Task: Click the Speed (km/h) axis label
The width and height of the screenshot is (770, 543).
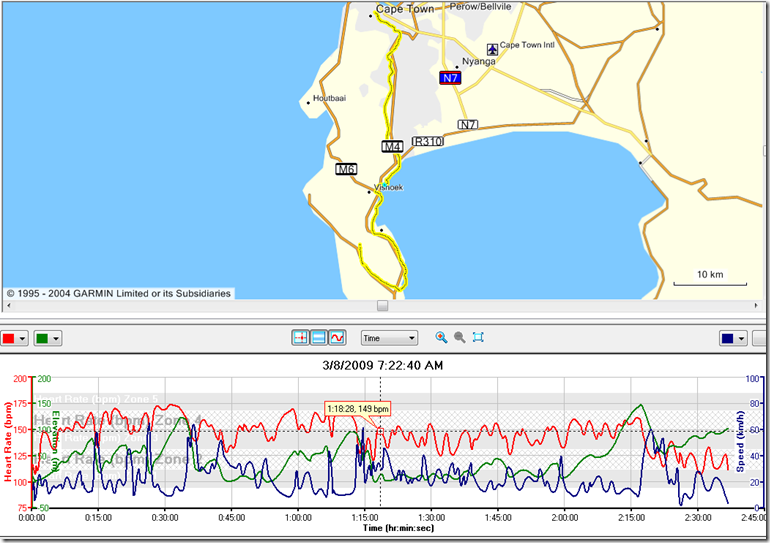Action: (x=740, y=441)
